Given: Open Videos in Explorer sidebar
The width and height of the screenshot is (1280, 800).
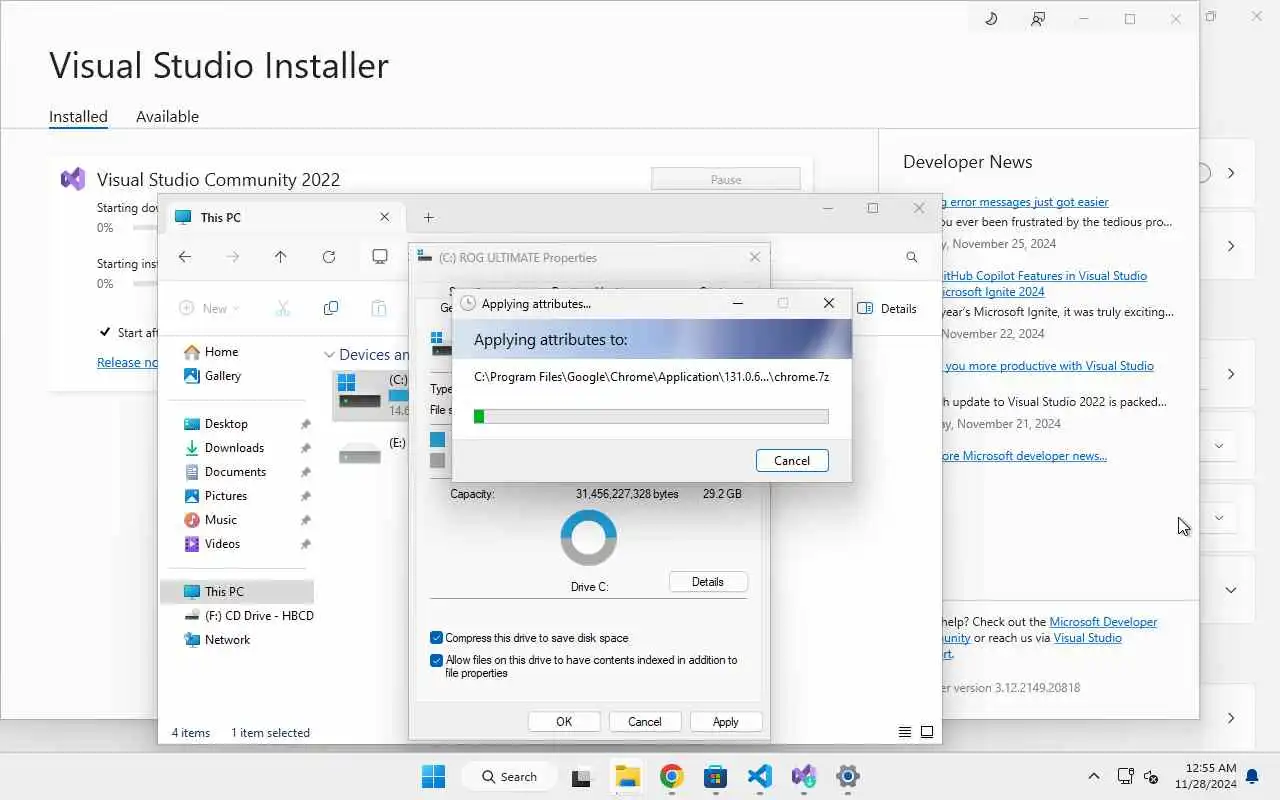Looking at the screenshot, I should click(222, 544).
